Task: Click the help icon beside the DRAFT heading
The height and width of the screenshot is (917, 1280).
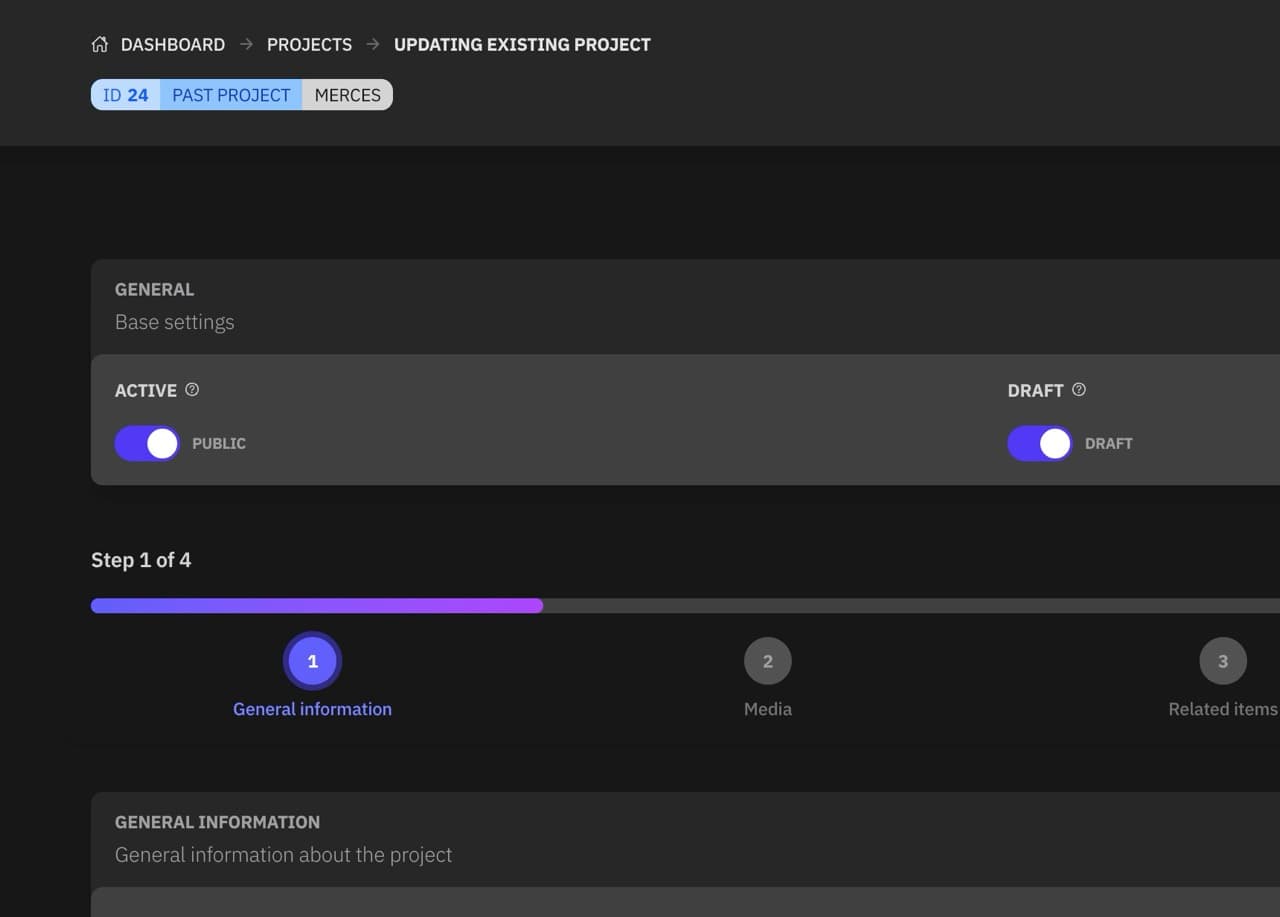Action: coord(1078,390)
